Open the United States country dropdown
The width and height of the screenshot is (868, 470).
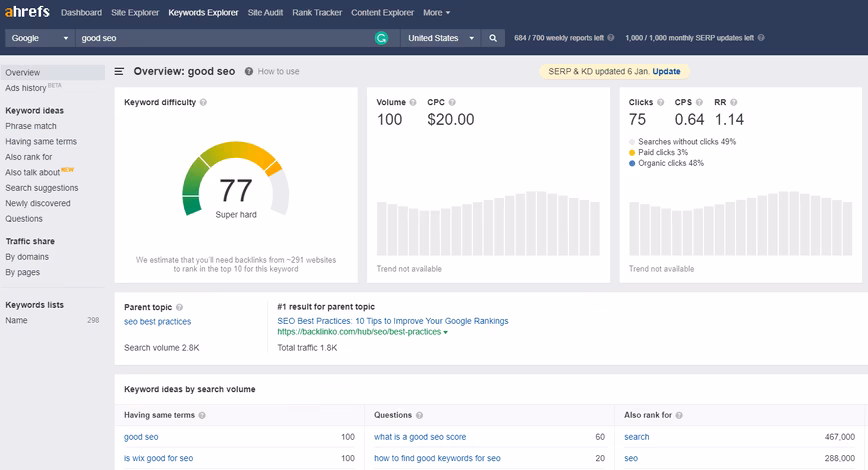(441, 38)
